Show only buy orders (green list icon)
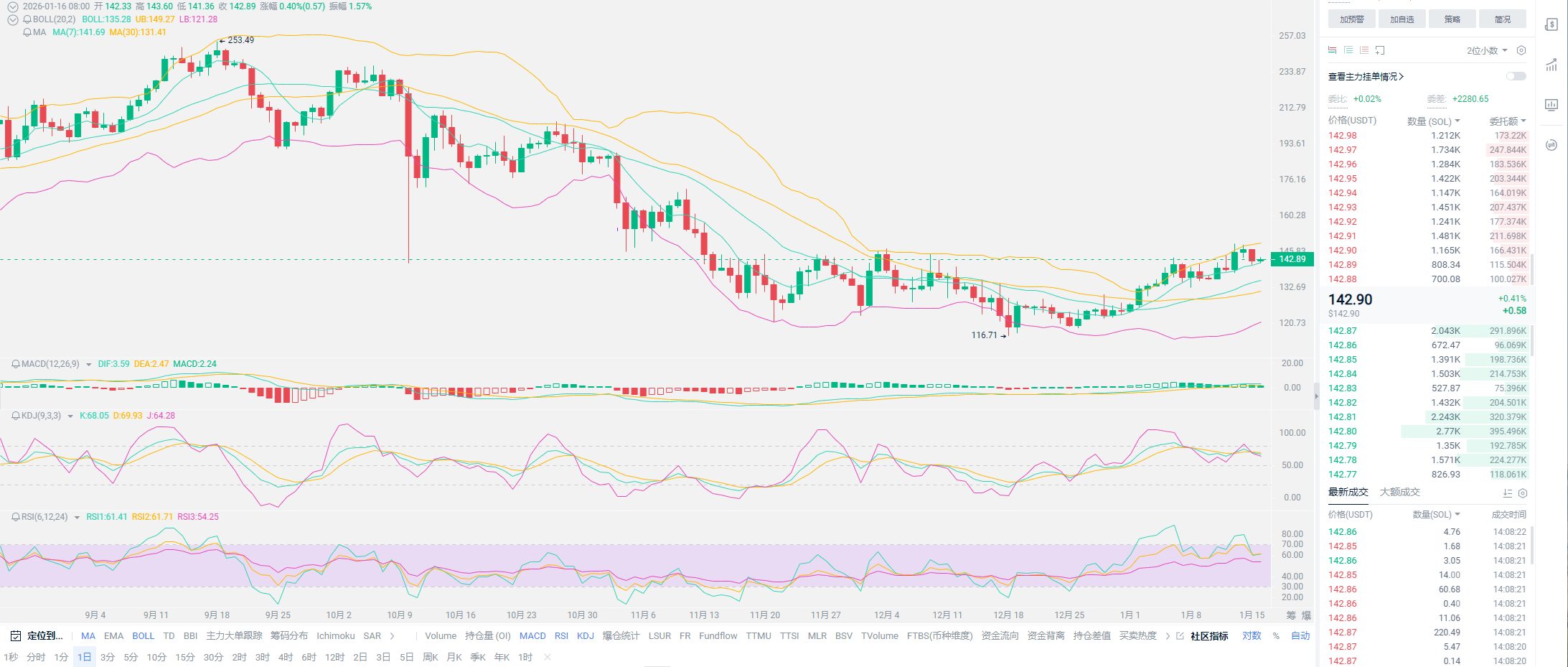This screenshot has width=1568, height=667. click(1348, 50)
